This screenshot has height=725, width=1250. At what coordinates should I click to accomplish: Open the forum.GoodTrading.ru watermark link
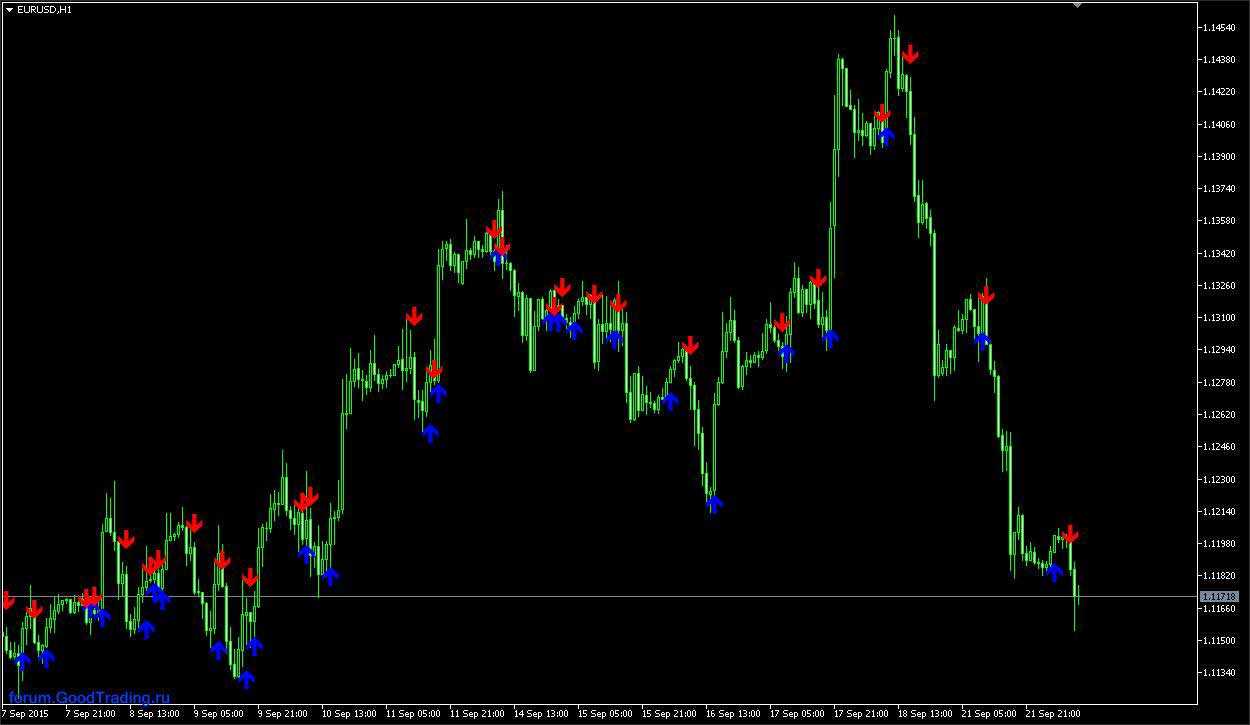[89, 698]
